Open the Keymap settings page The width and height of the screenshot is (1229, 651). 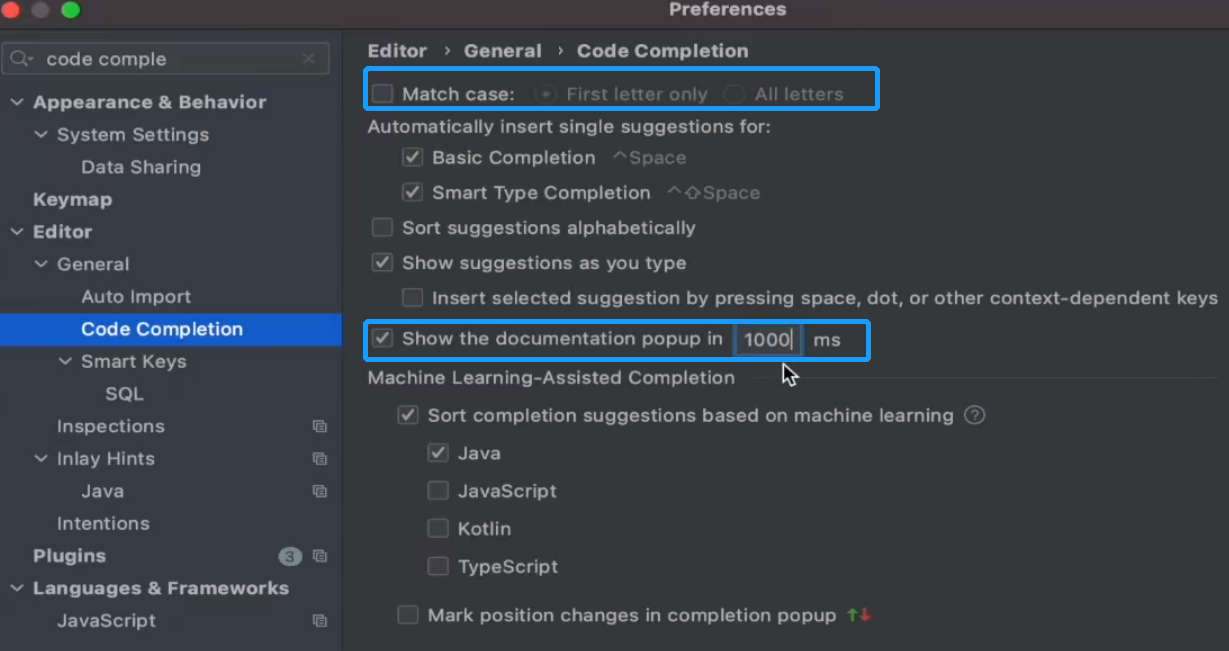72,199
